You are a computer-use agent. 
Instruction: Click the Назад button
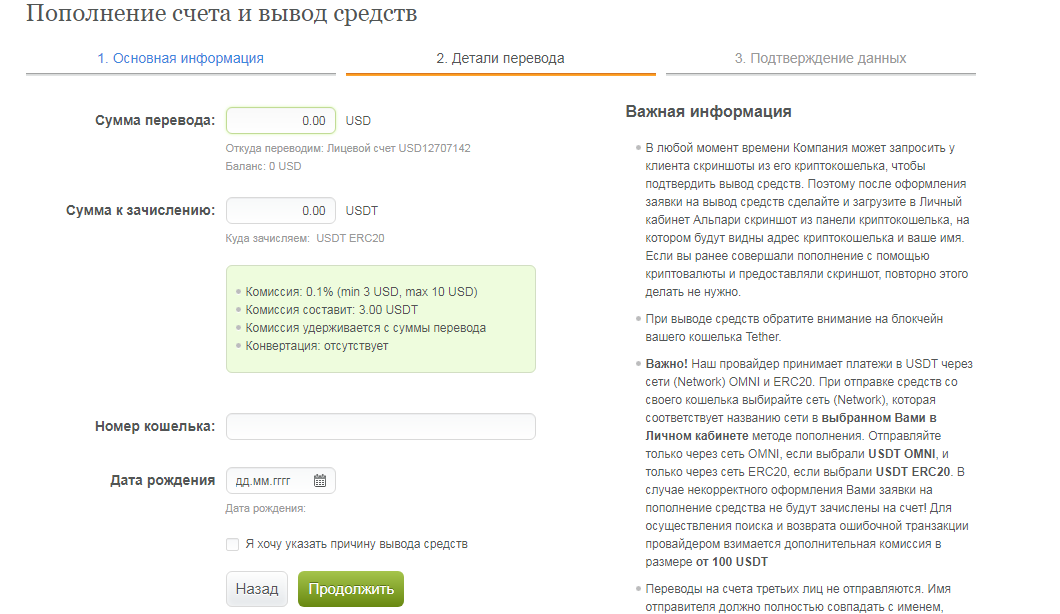257,589
